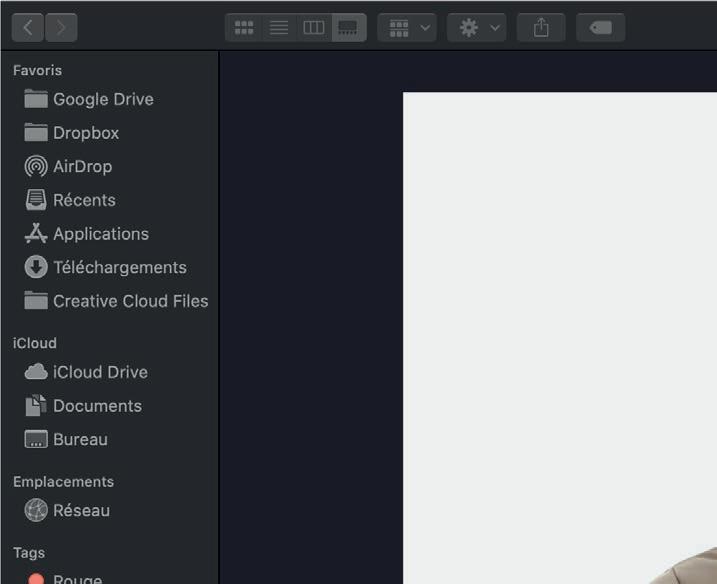Click the Dropbox folder icon
The image size is (717, 584).
point(36,133)
